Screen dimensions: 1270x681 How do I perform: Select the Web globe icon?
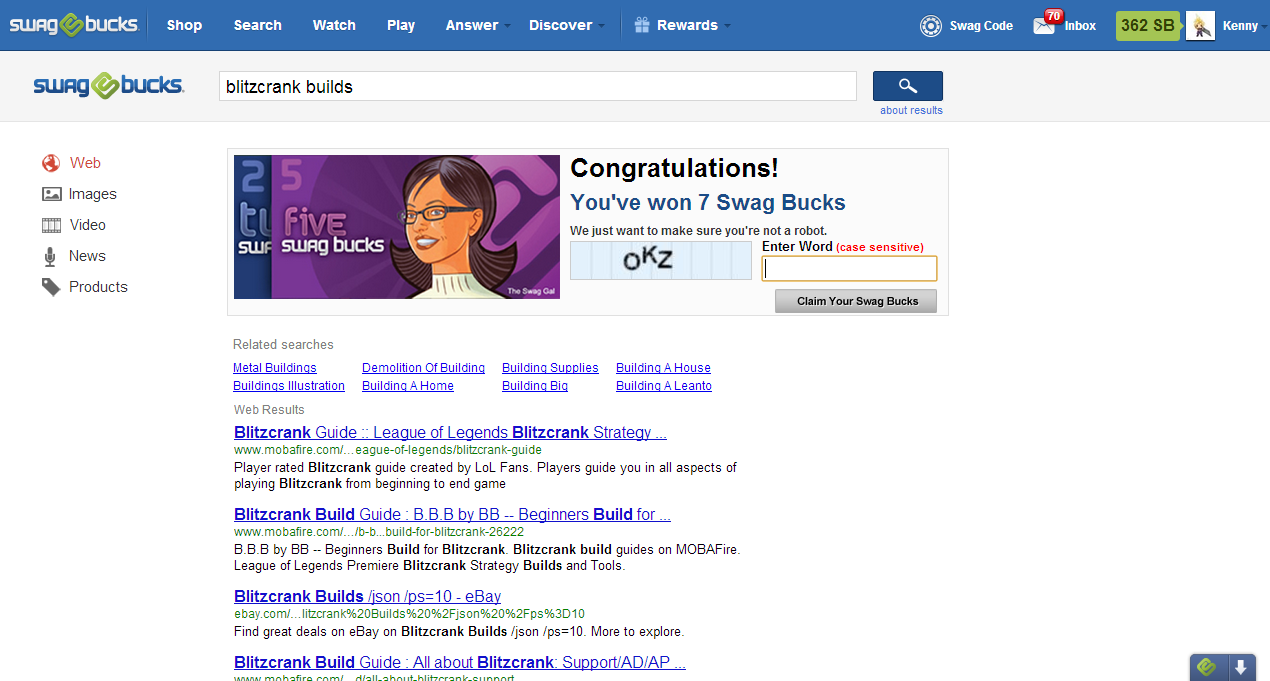click(51, 163)
